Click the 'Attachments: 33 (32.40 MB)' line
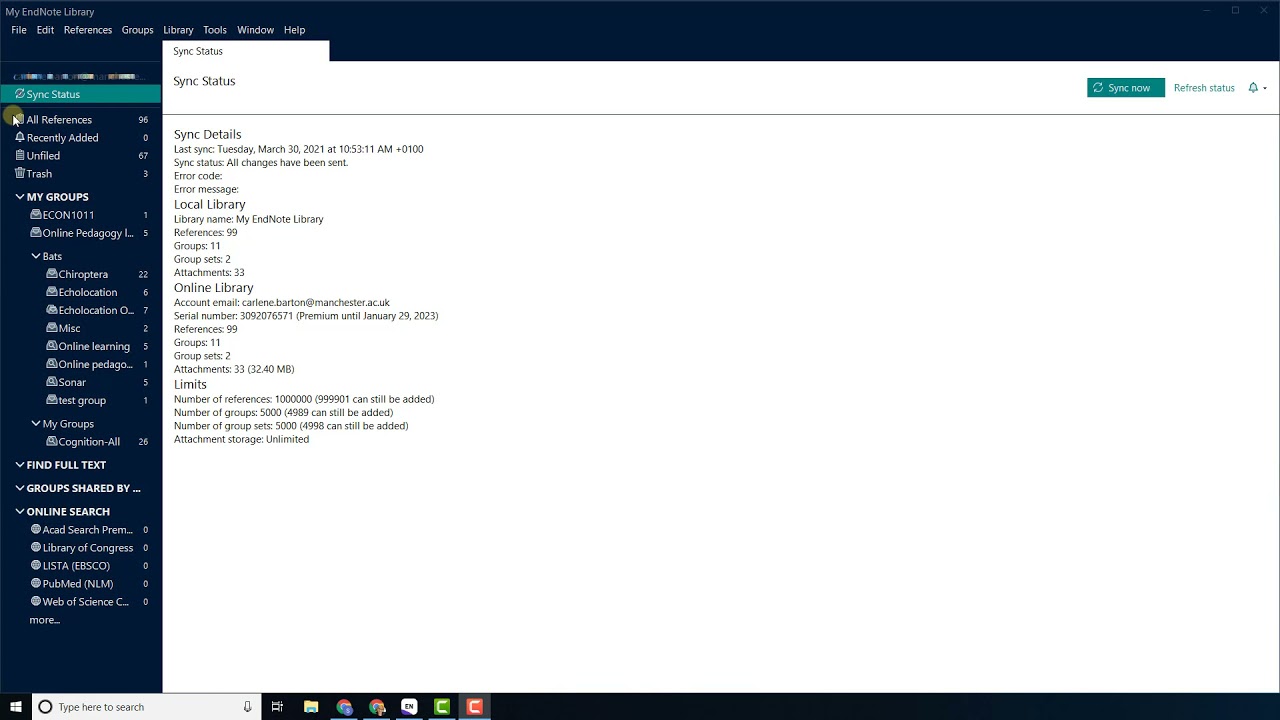The height and width of the screenshot is (720, 1280). 234,369
